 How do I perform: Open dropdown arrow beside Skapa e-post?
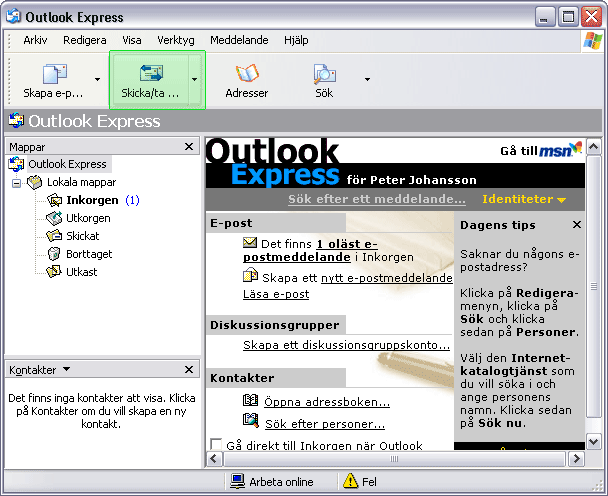pyautogui.click(x=97, y=79)
